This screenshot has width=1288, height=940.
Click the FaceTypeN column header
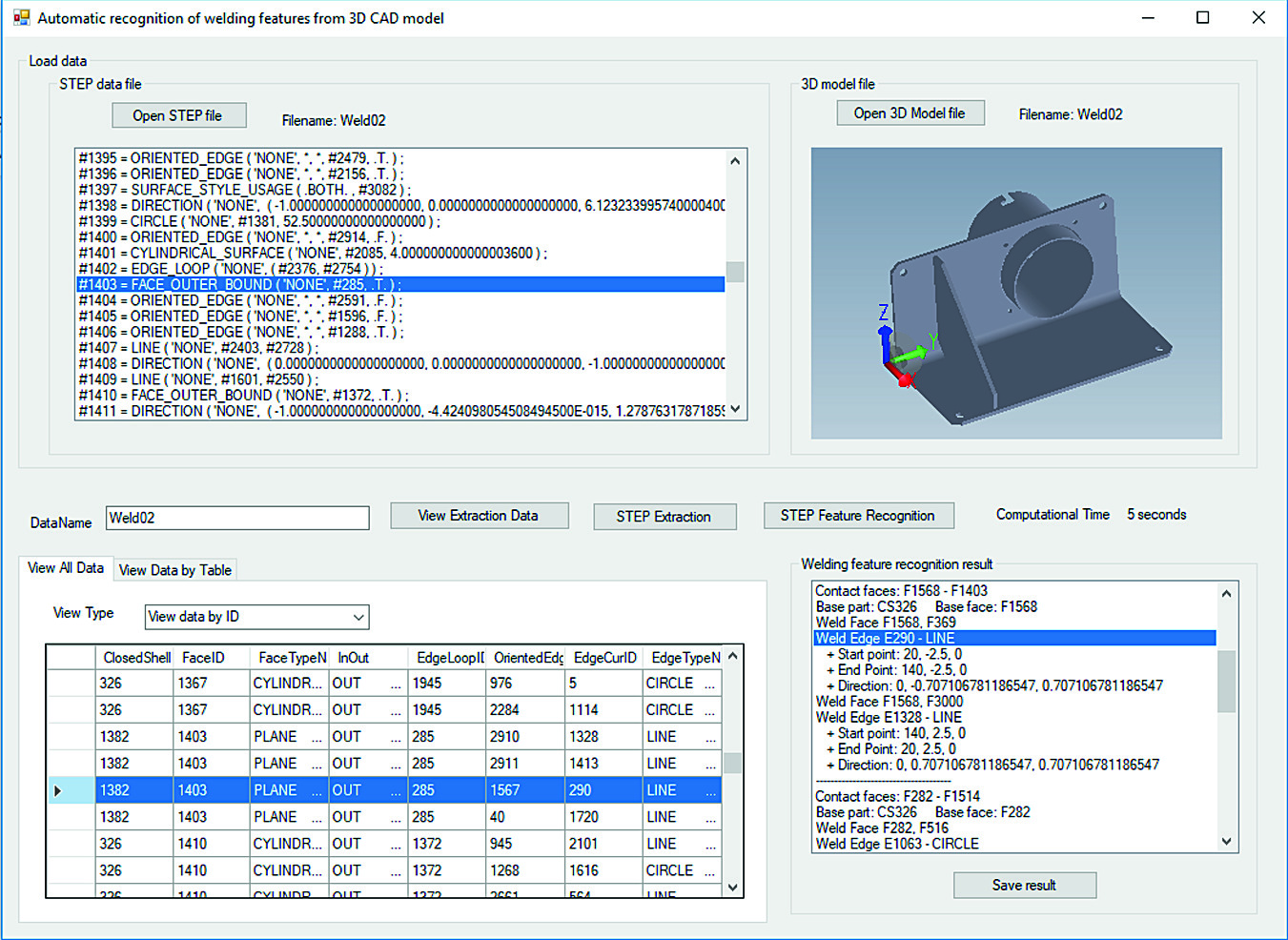(x=290, y=658)
